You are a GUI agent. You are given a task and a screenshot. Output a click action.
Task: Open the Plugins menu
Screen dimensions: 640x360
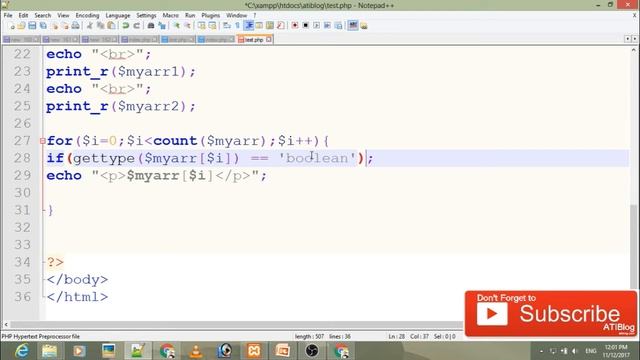(x=211, y=15)
